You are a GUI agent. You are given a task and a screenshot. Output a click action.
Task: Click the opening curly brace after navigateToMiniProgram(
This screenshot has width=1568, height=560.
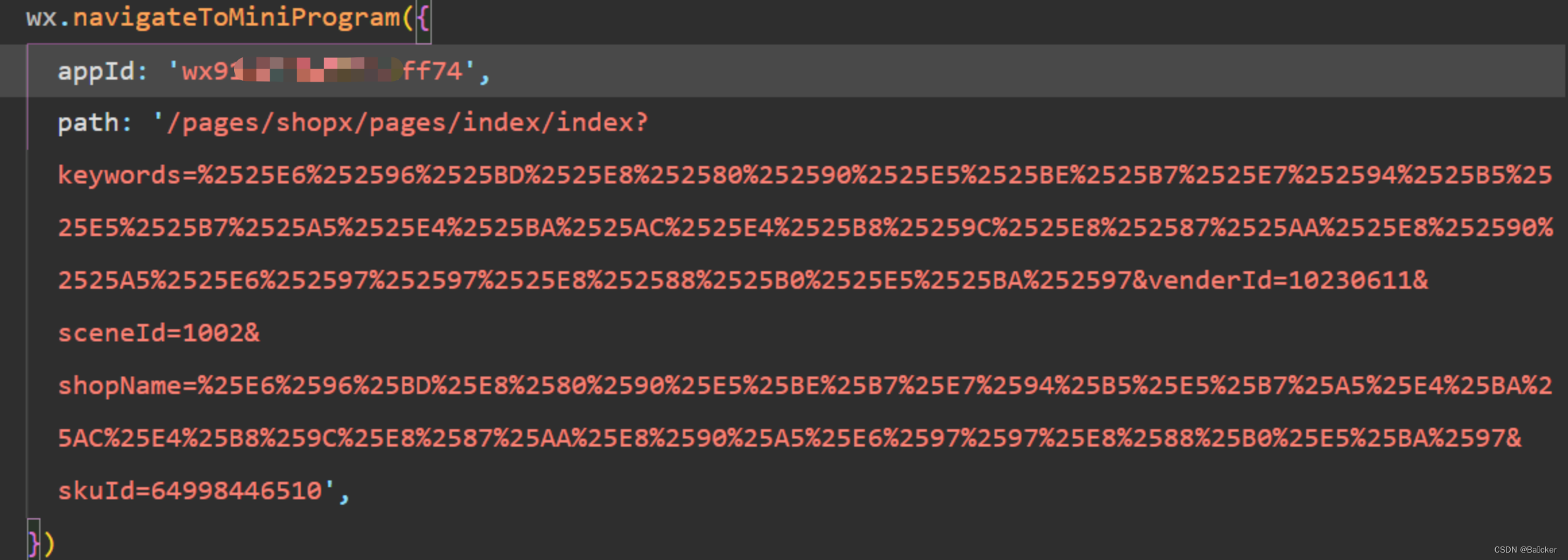(423, 18)
